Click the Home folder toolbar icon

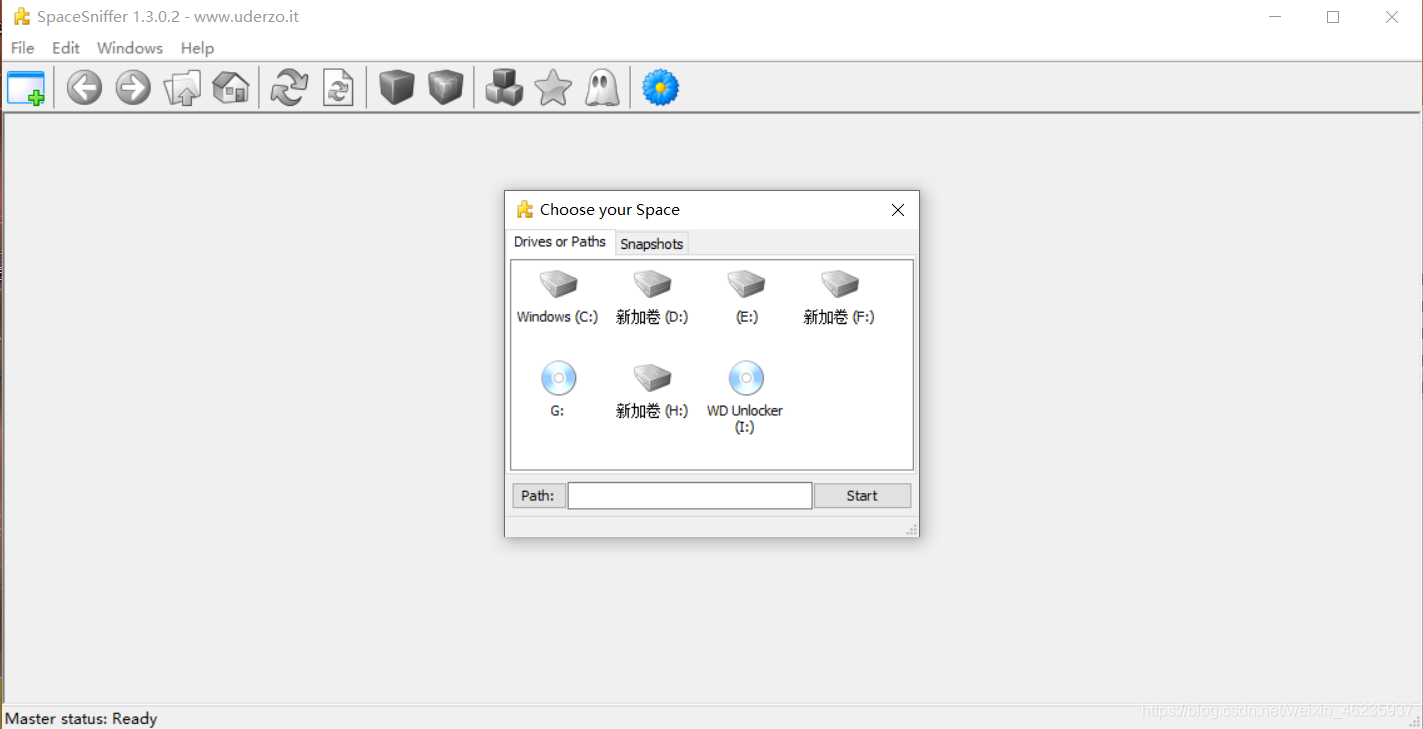pos(231,88)
